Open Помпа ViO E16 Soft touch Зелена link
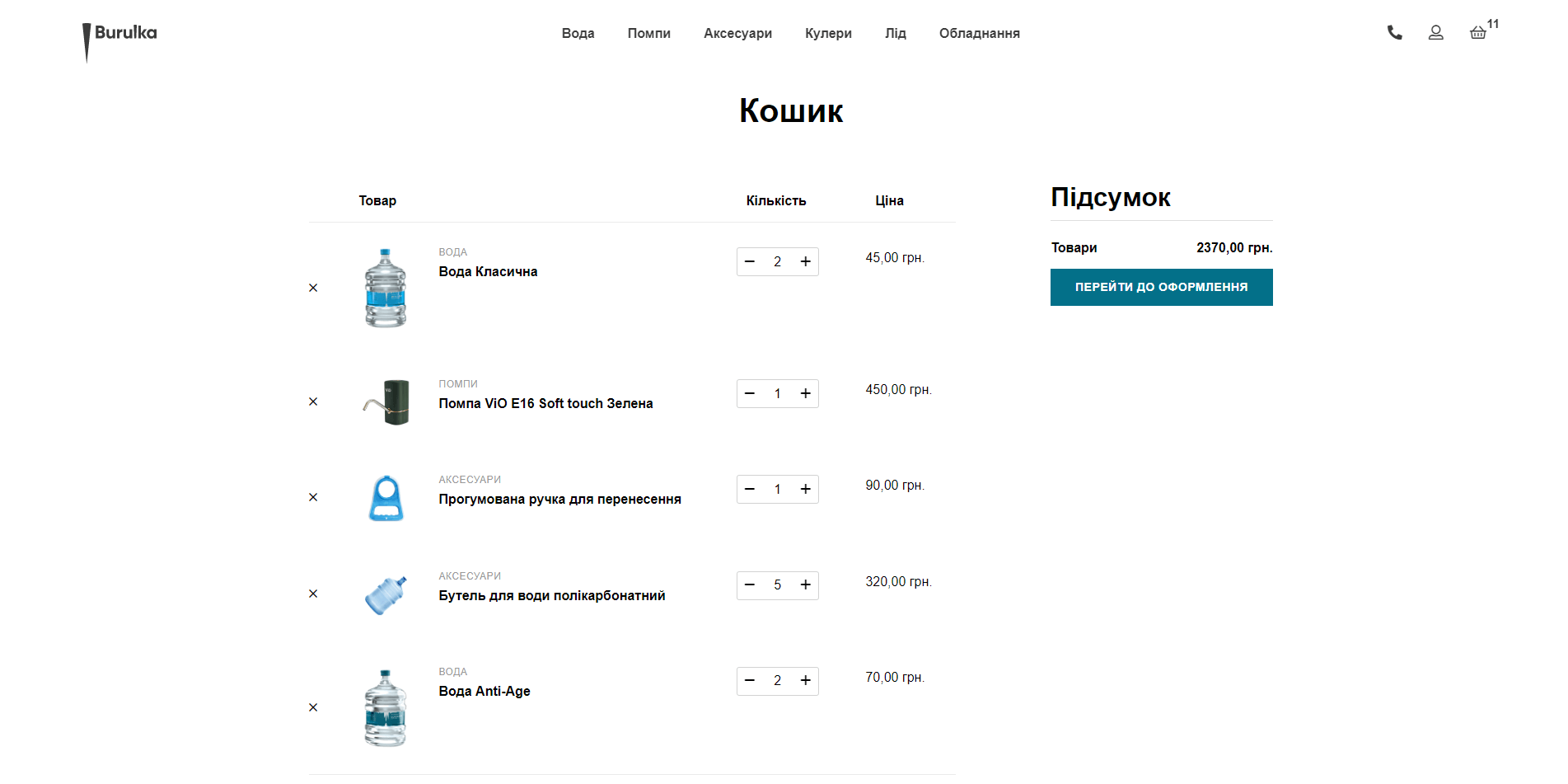Viewport: 1568px width, 784px height. 545,403
